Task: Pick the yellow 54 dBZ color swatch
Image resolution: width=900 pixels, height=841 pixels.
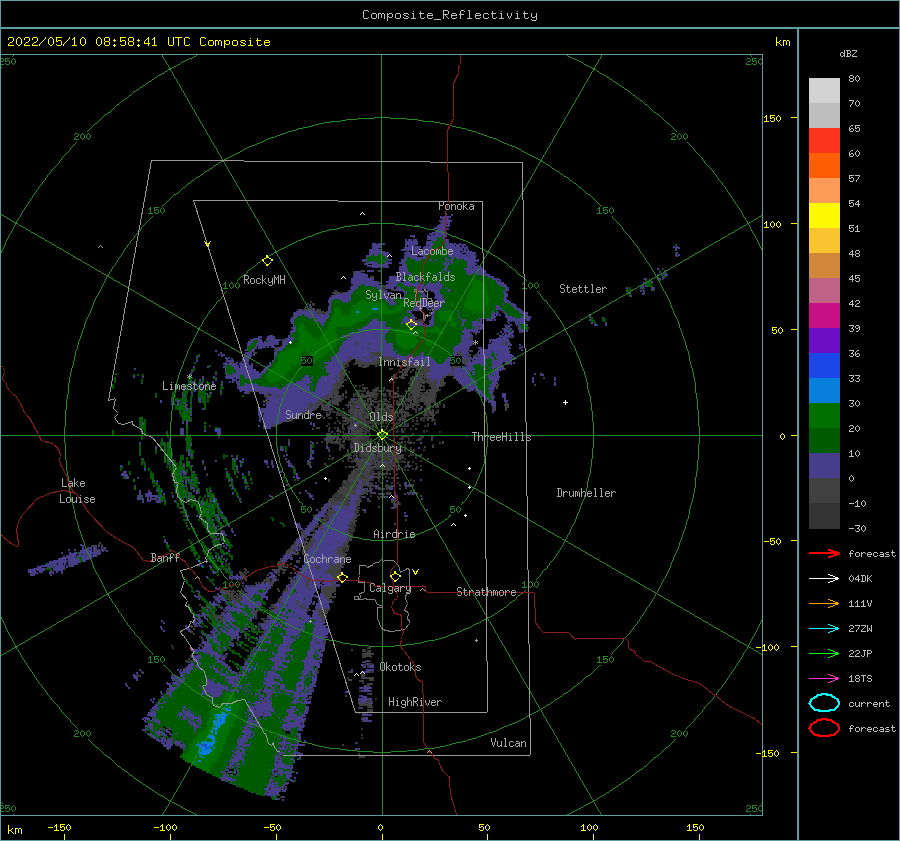Action: pyautogui.click(x=824, y=215)
